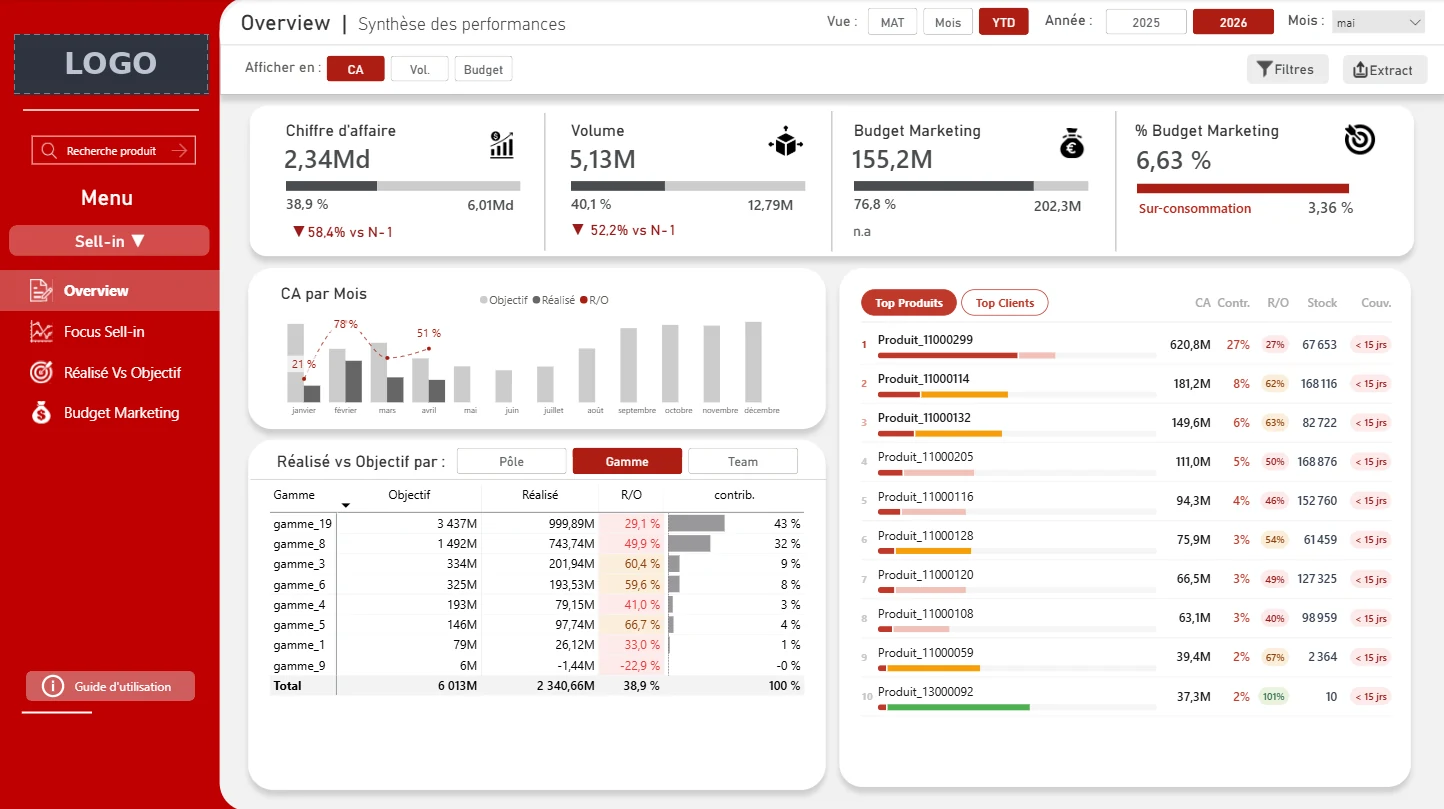The width and height of the screenshot is (1444, 809).
Task: Click the gamme_5 R/O value 66,7 %
Action: (642, 625)
